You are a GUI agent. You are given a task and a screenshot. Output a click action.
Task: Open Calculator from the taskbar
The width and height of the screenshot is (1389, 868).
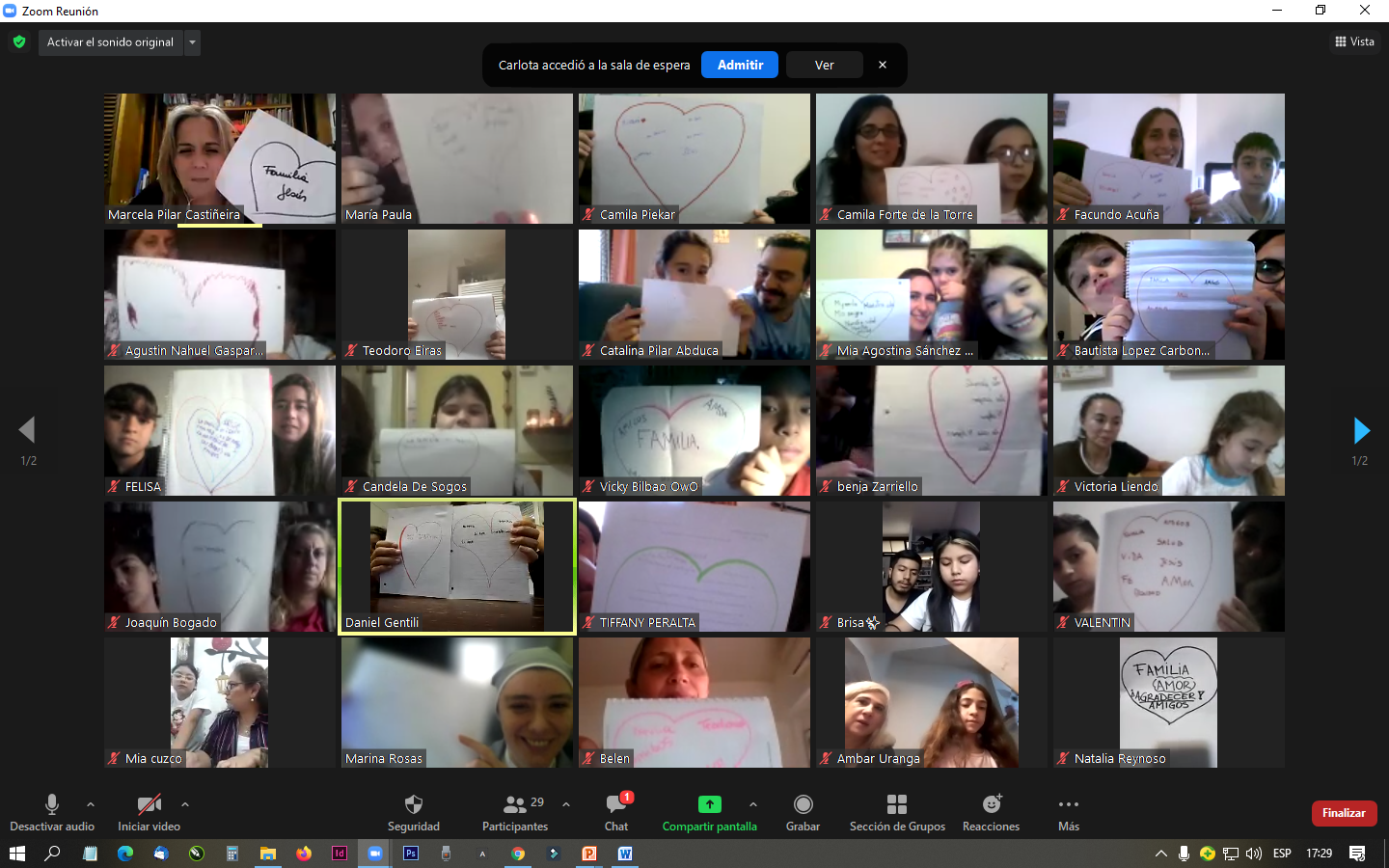click(x=232, y=854)
